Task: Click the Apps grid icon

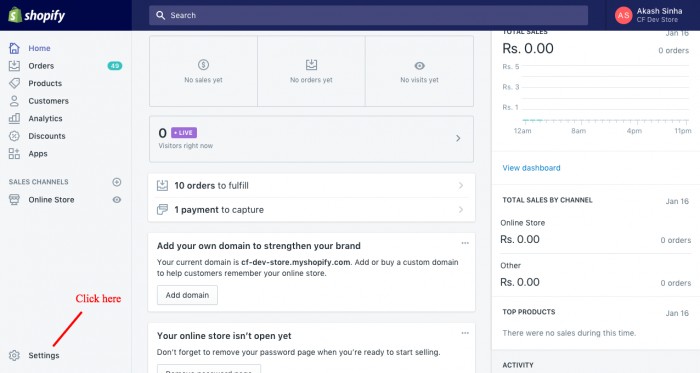Action: 14,153
